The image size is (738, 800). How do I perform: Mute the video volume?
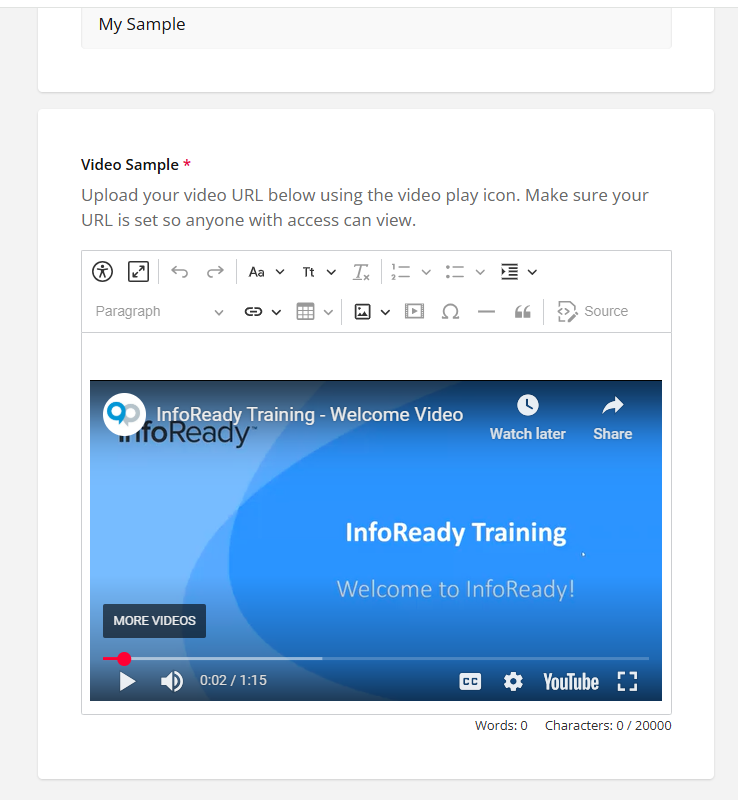pyautogui.click(x=172, y=681)
